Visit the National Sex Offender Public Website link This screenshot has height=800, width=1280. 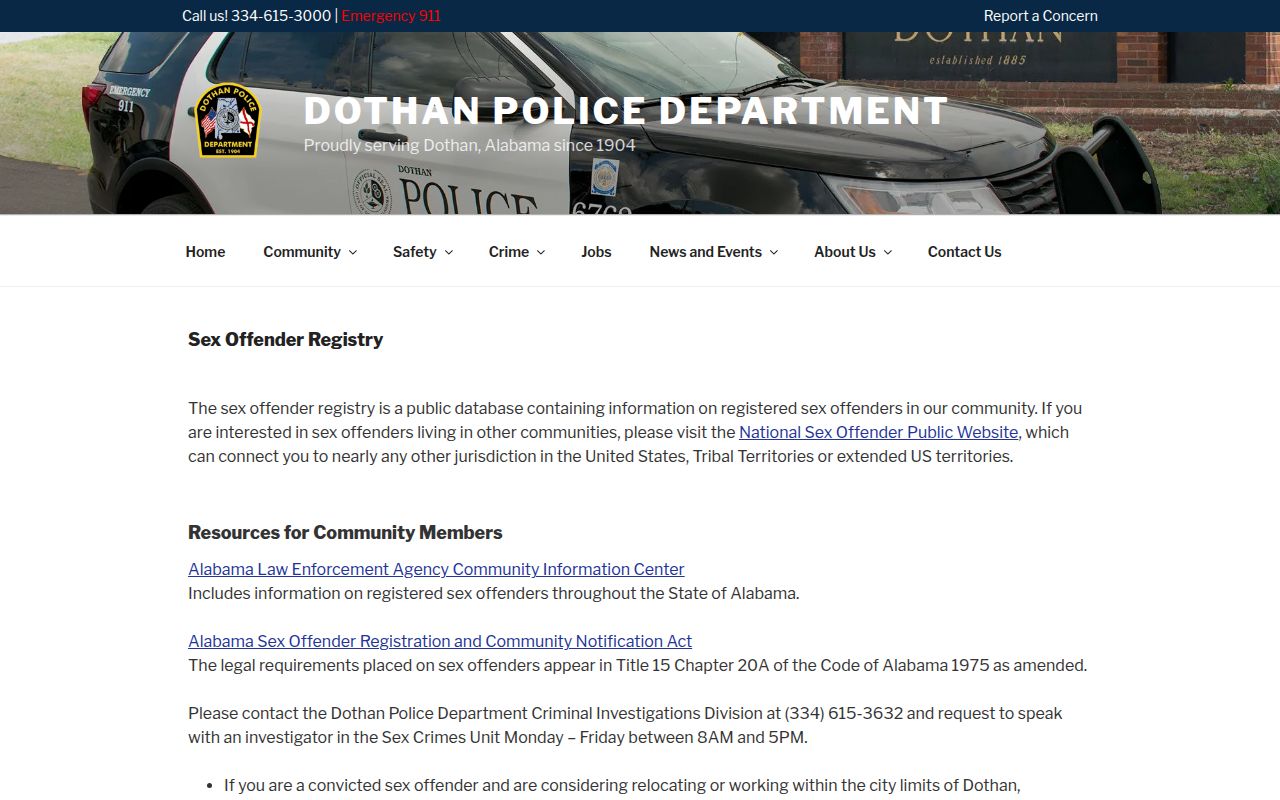point(878,432)
